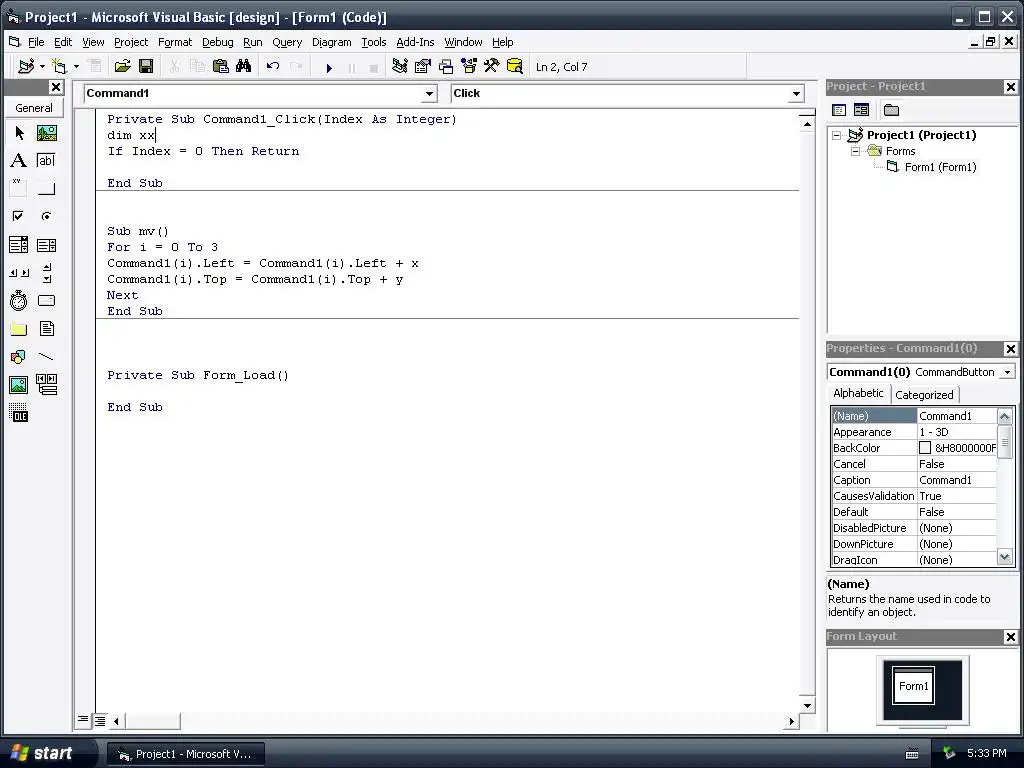
Task: Select the DirListBox folder tool
Action: 19,328
